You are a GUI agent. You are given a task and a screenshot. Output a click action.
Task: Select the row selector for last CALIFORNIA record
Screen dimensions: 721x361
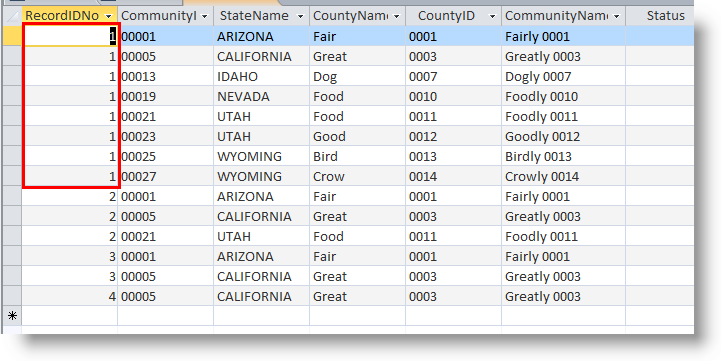pyautogui.click(x=12, y=296)
